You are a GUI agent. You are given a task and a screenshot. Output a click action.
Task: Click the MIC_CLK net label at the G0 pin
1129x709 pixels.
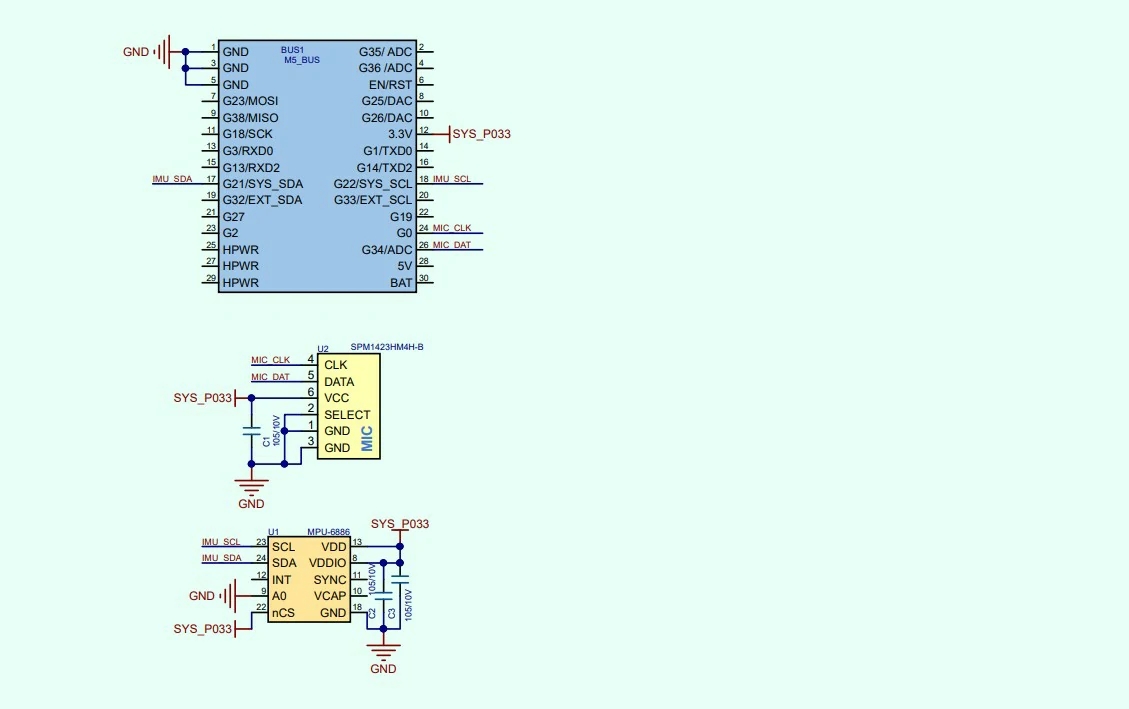click(452, 229)
